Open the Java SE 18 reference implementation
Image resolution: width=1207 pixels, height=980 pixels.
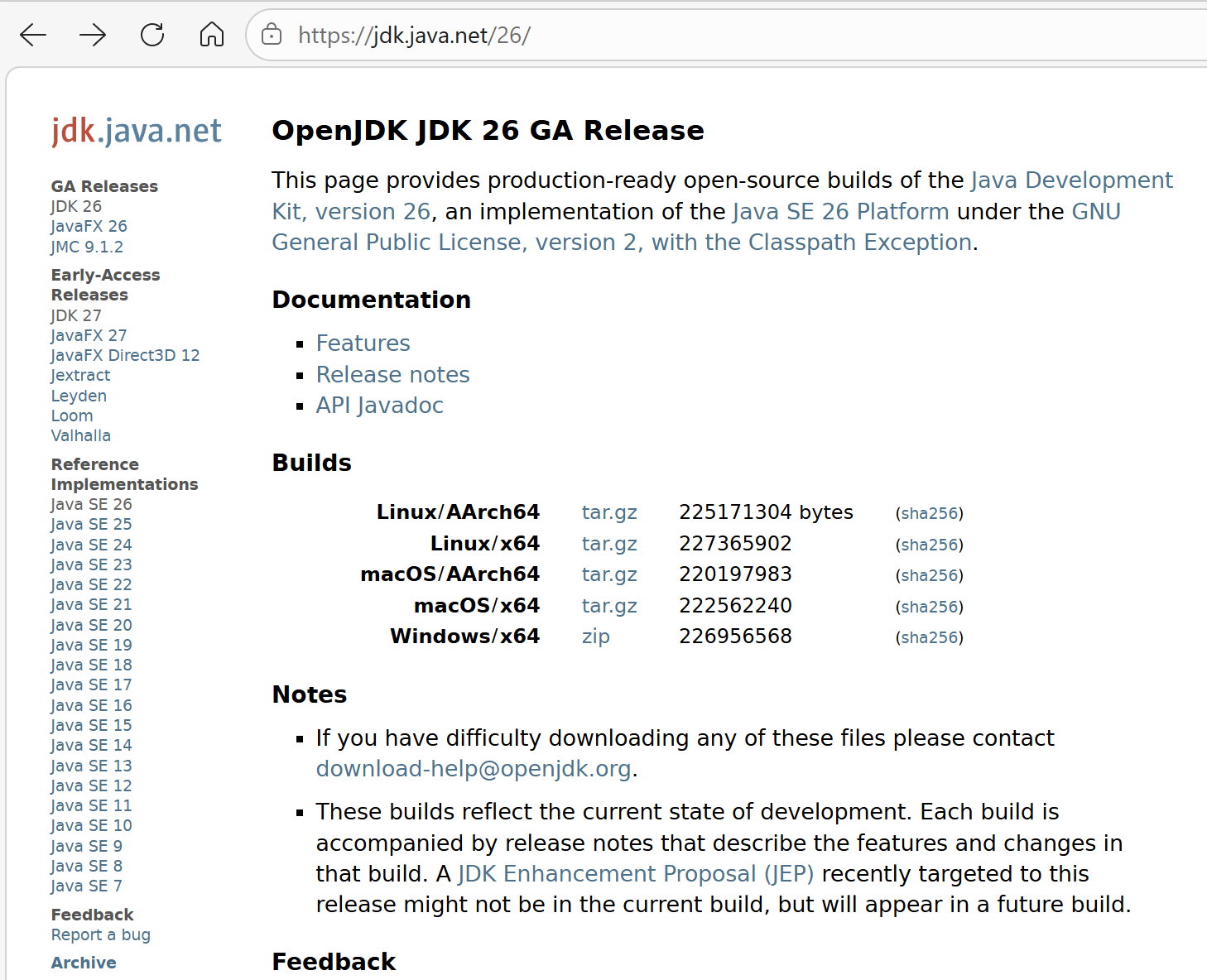point(91,665)
